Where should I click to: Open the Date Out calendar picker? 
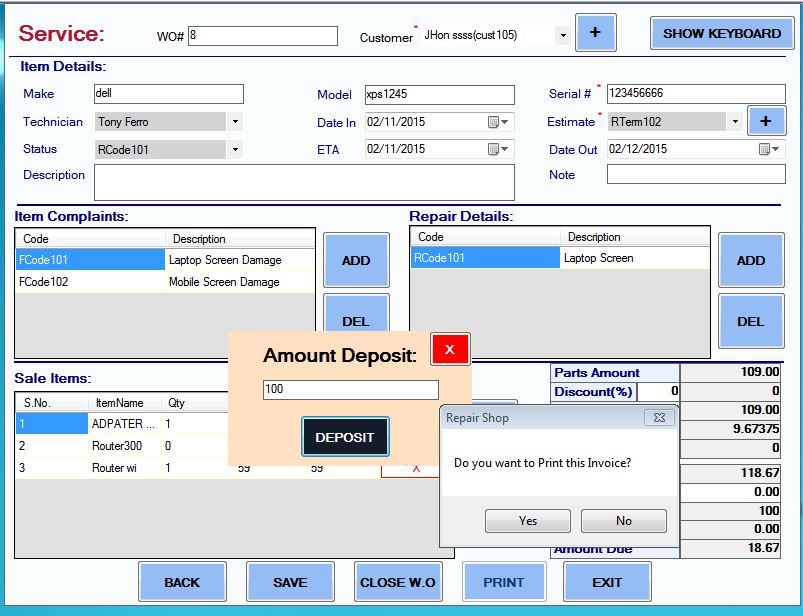point(769,149)
